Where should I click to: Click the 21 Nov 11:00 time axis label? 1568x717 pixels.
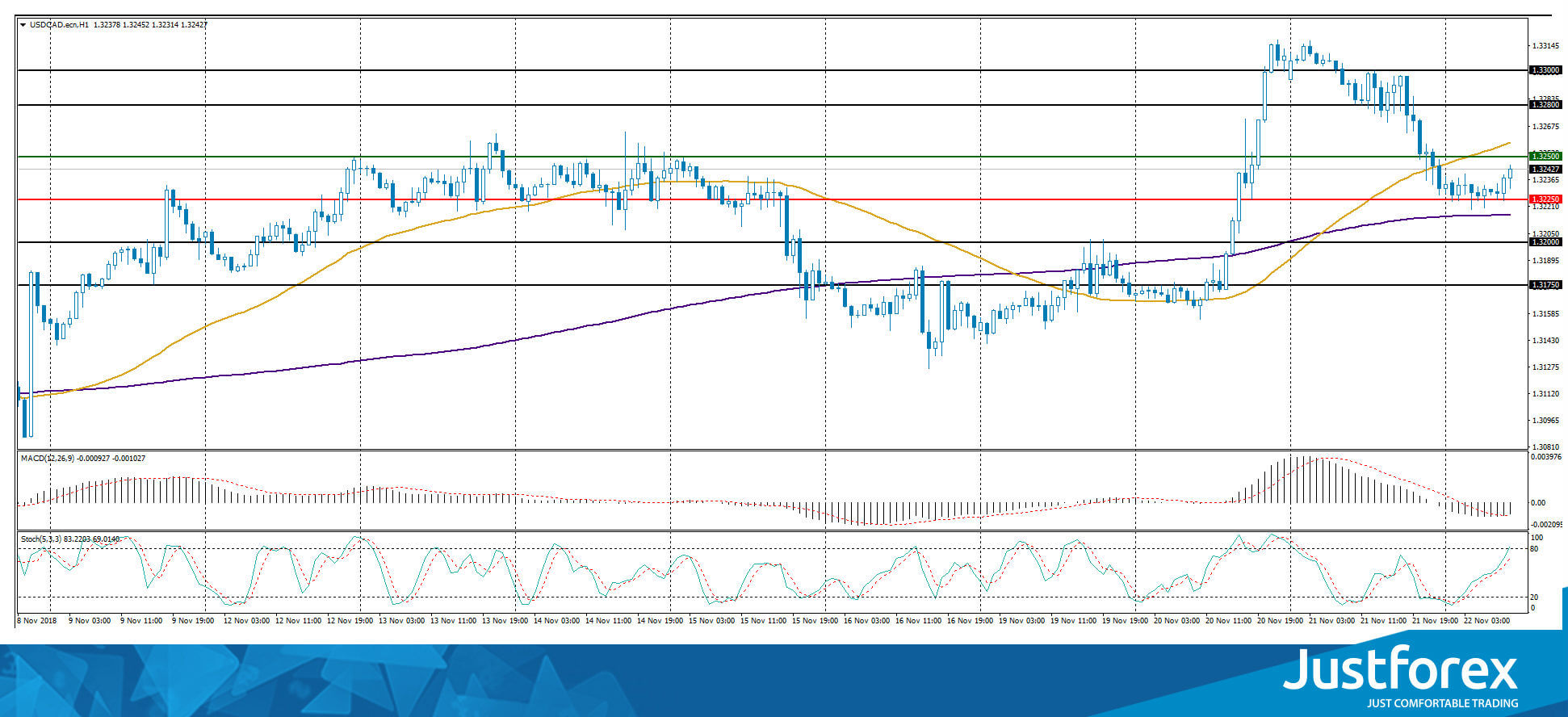(1383, 621)
